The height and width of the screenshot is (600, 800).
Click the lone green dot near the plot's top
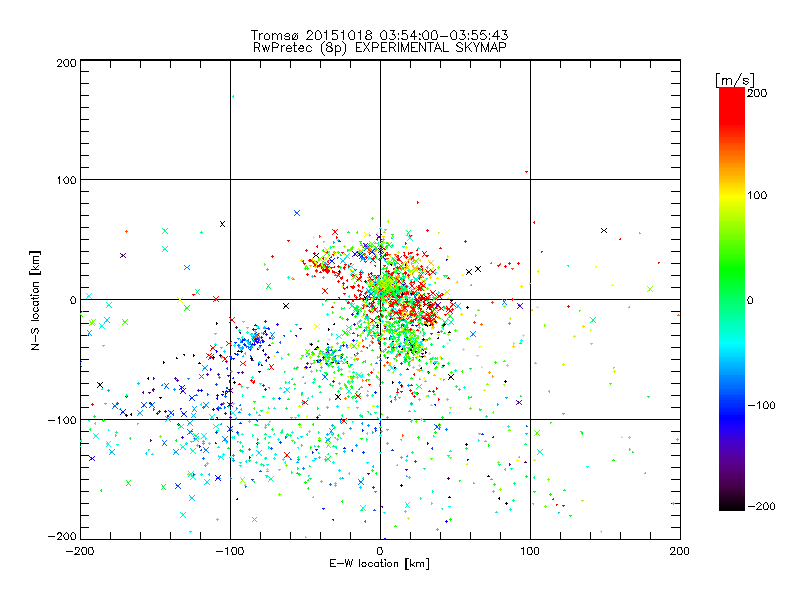coord(233,96)
